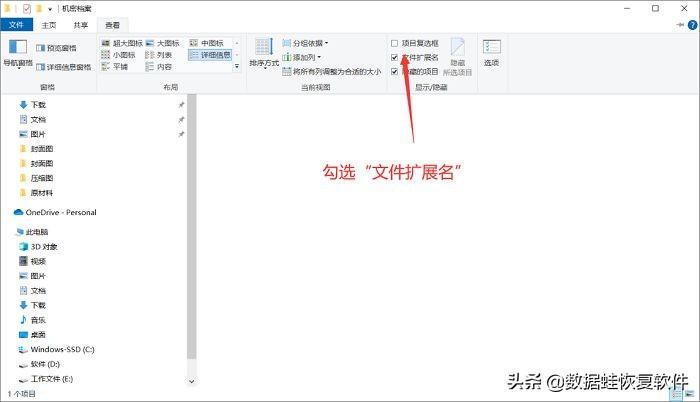Open the 排序方式 sort by icon

(264, 52)
